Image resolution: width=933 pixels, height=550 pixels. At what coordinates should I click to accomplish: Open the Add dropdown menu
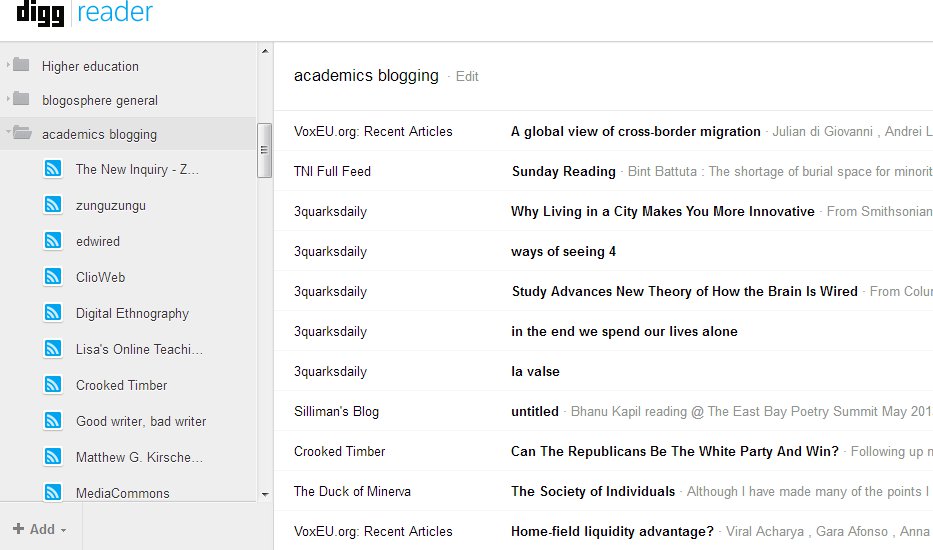pyautogui.click(x=40, y=529)
